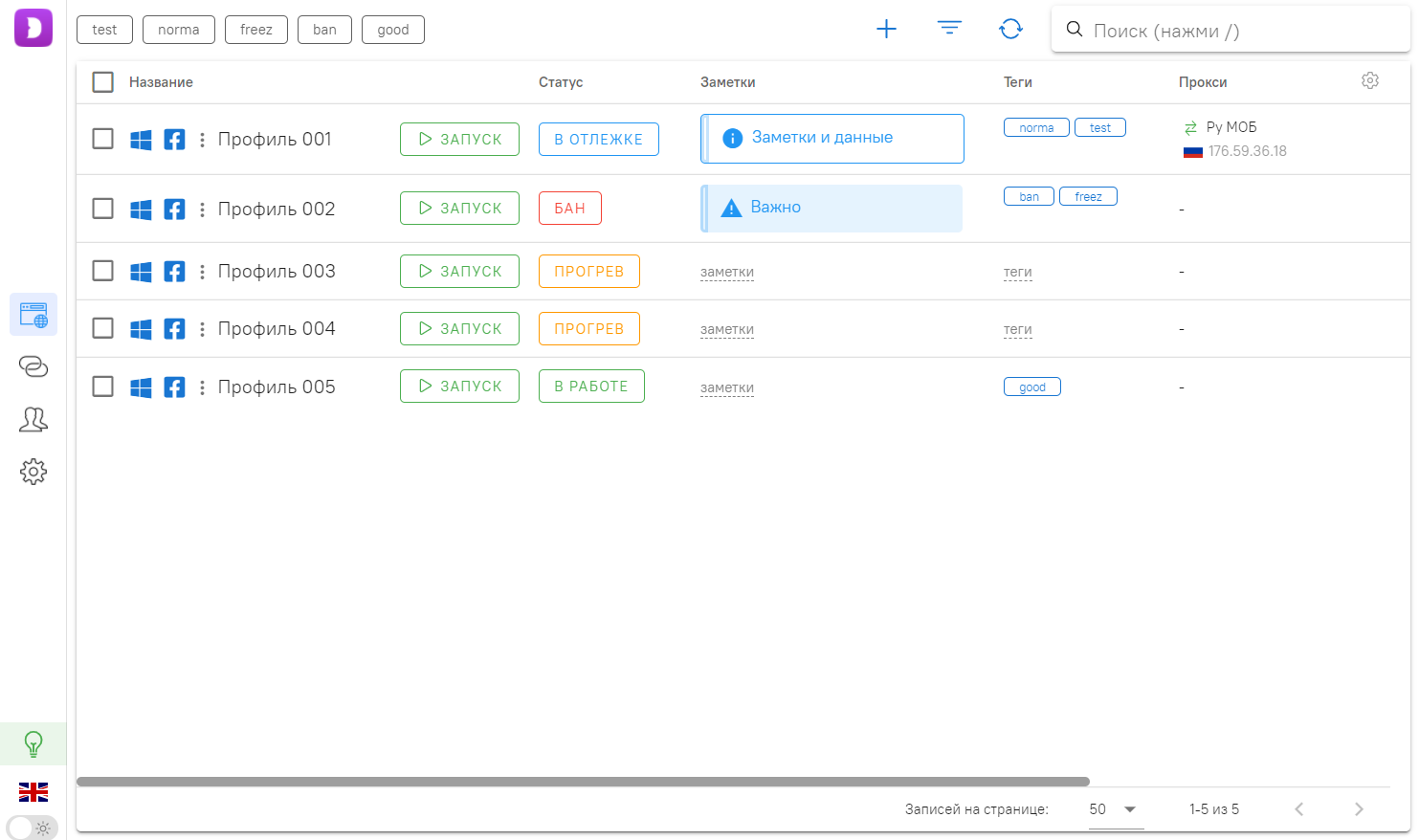Toggle the select-all checkbox in header
This screenshot has width=1419, height=840.
point(102,82)
